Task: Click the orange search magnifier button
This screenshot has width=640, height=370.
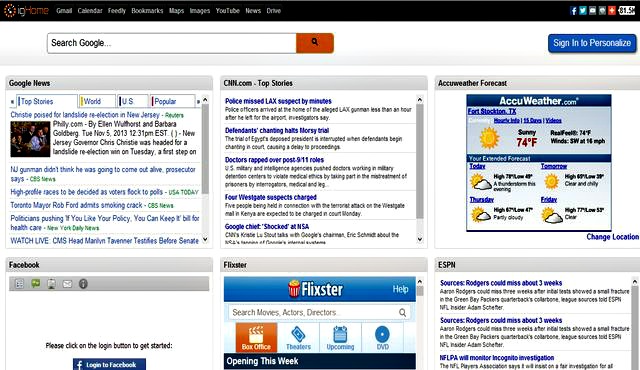Action: (315, 43)
